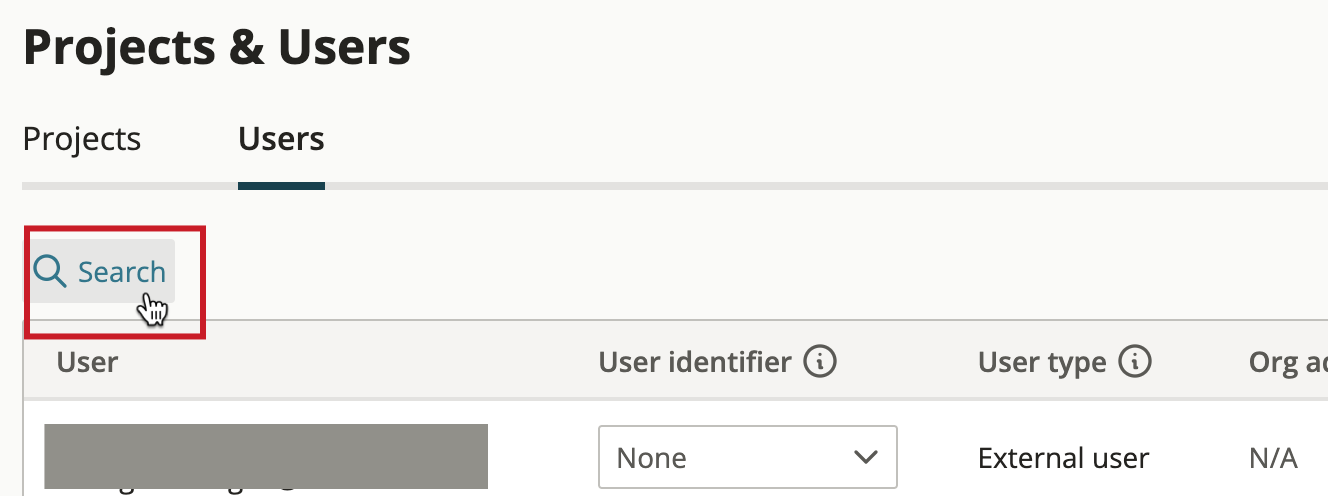Screen dimensions: 1328x496
Task: Select the Users tab
Action: (281, 138)
